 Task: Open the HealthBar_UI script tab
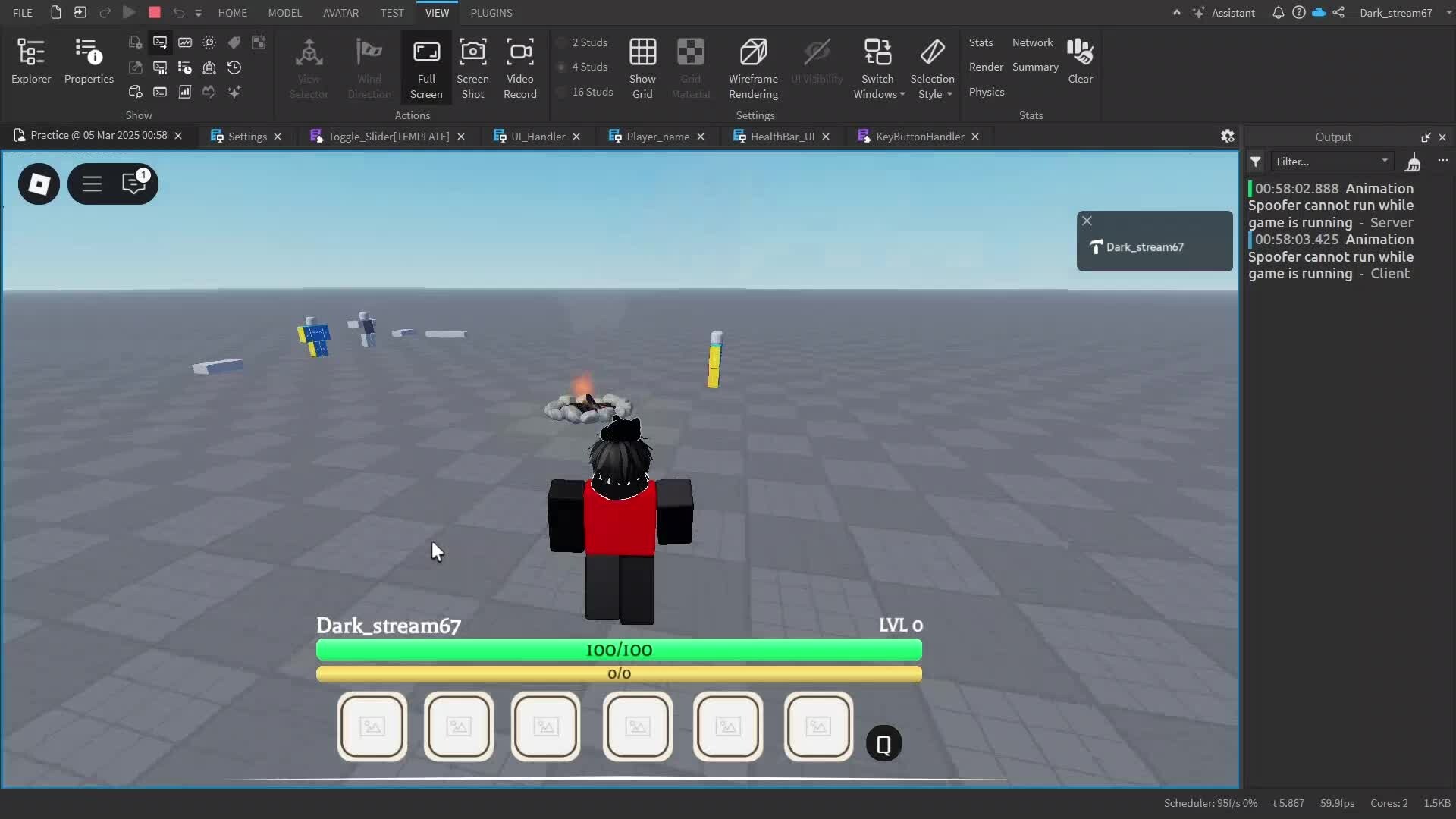pos(781,136)
